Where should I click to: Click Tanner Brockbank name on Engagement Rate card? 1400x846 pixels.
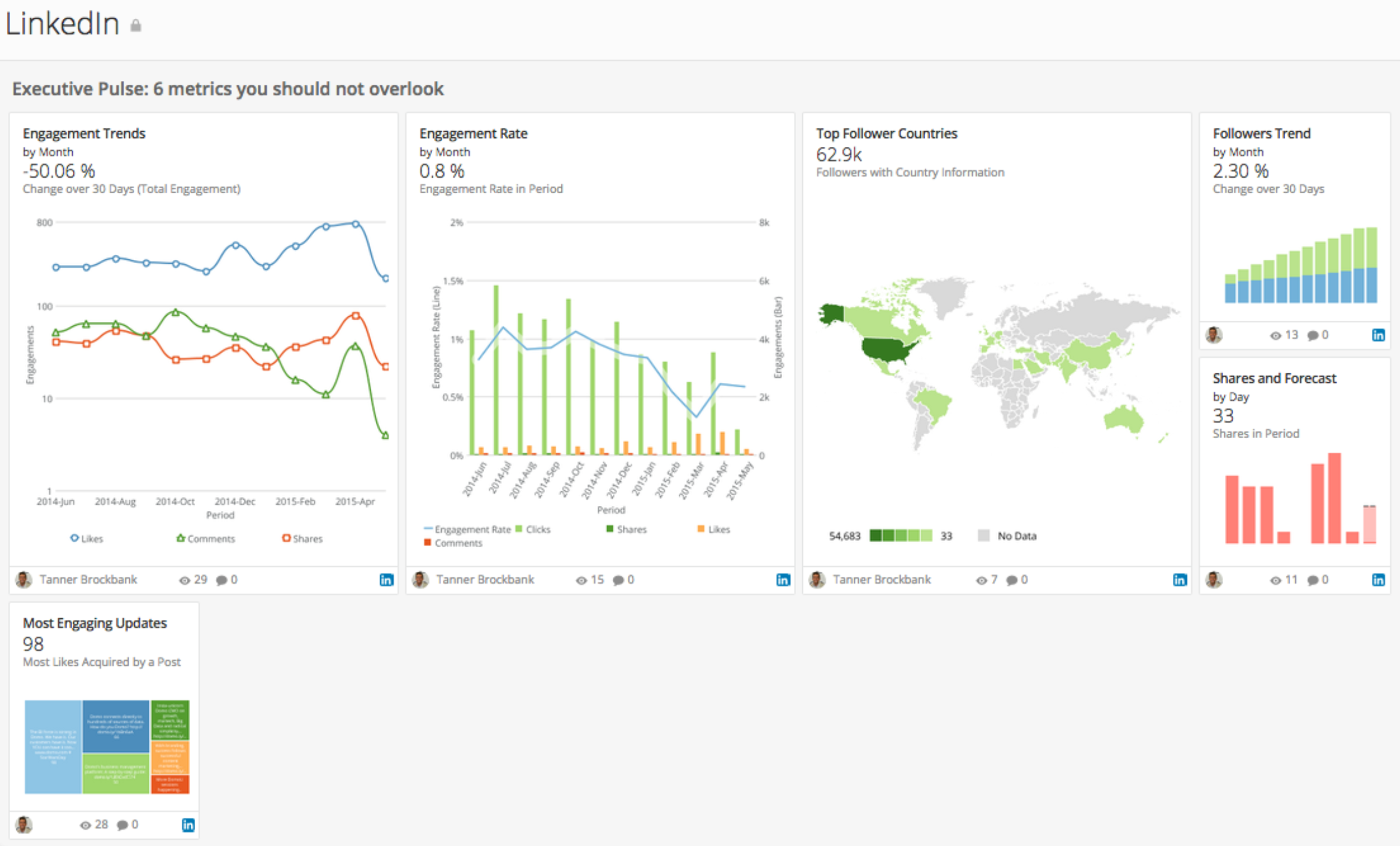click(485, 580)
